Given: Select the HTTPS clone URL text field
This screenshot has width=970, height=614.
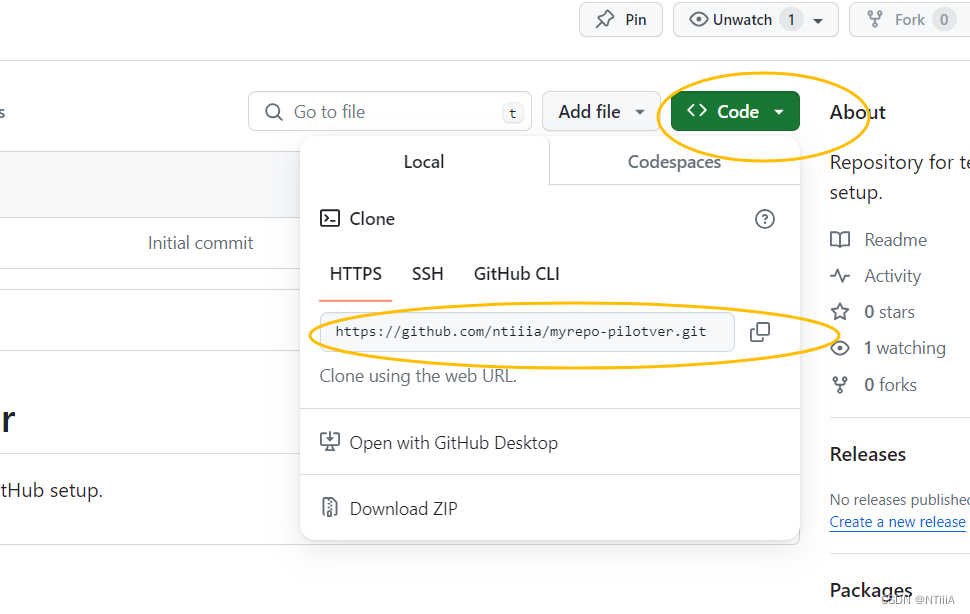Looking at the screenshot, I should pos(527,332).
